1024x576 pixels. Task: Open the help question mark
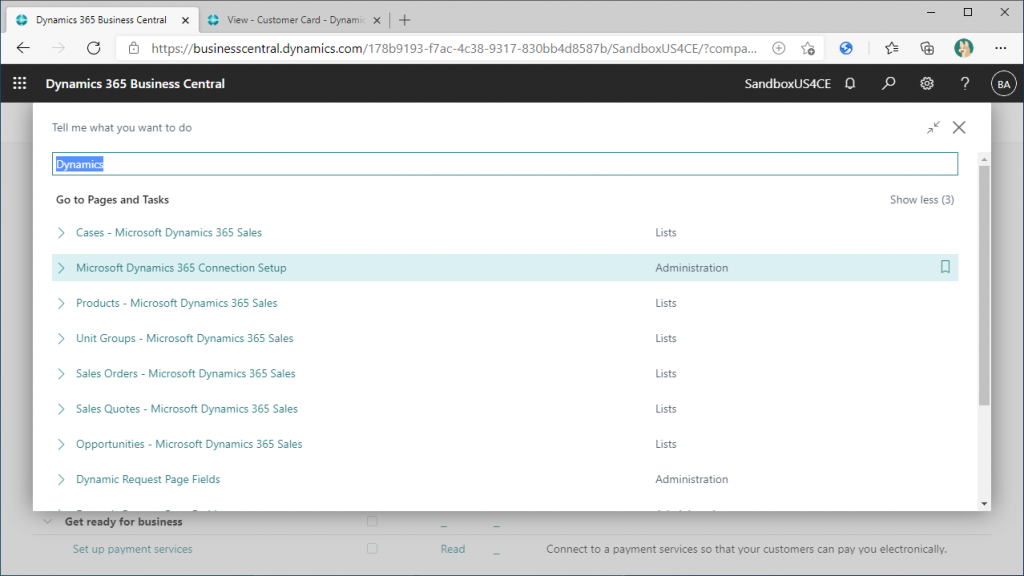pos(965,84)
